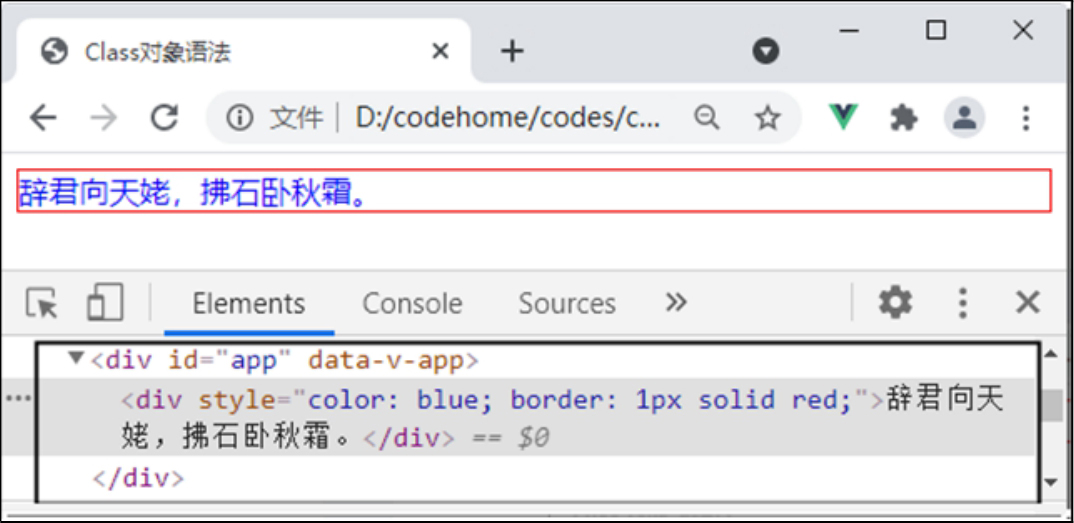Open the zoom magnifier icon in address bar

[707, 118]
